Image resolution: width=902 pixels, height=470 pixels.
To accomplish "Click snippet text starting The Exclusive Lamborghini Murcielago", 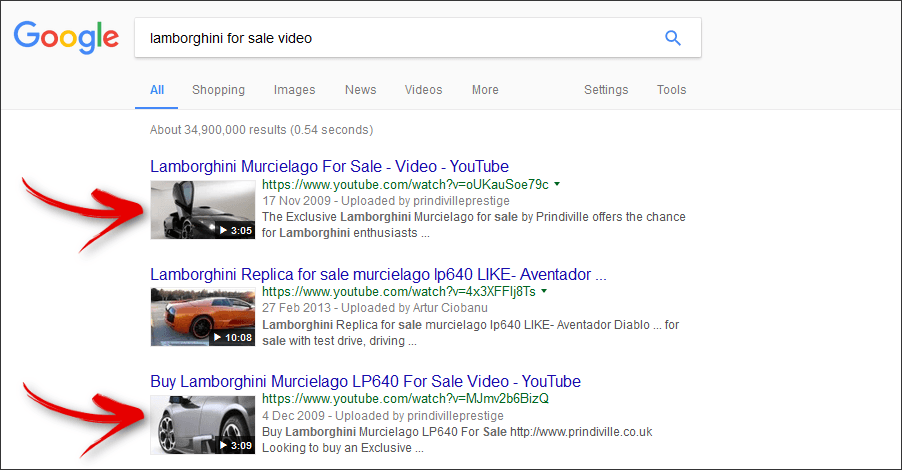I will tap(474, 225).
